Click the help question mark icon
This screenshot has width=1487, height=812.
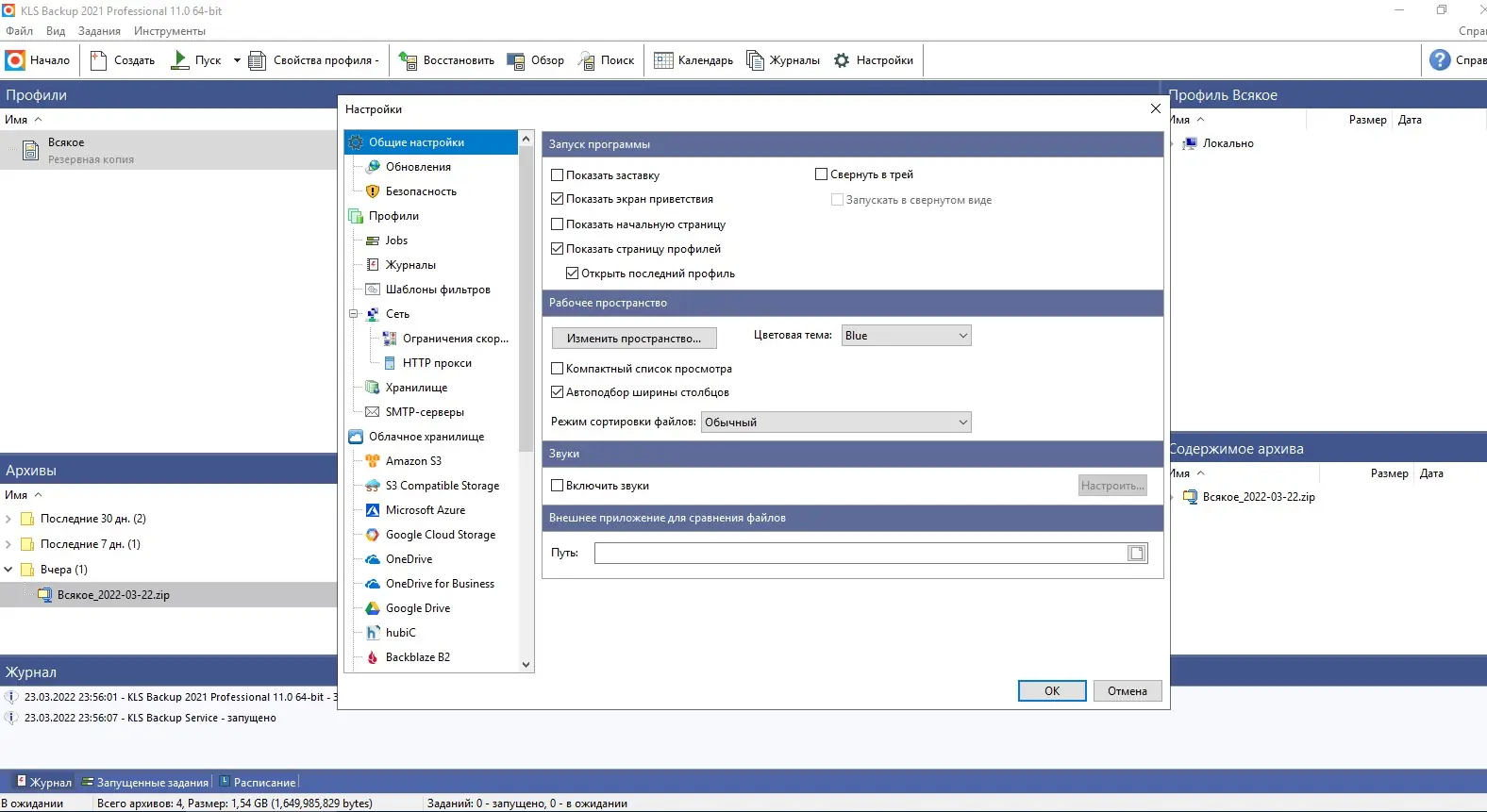[x=1440, y=60]
